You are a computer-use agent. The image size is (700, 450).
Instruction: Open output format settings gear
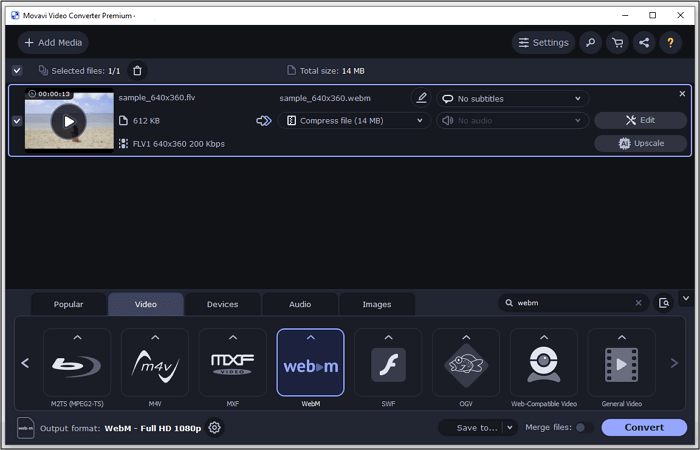pyautogui.click(x=214, y=428)
